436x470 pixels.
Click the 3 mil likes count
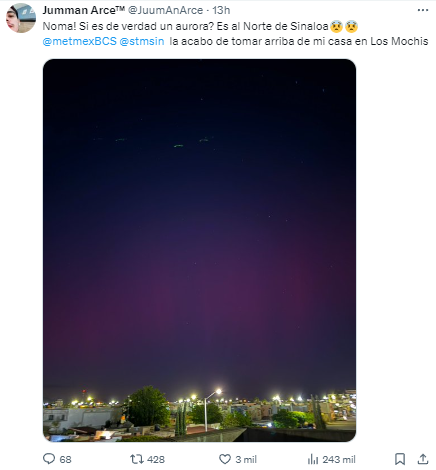[x=246, y=460]
